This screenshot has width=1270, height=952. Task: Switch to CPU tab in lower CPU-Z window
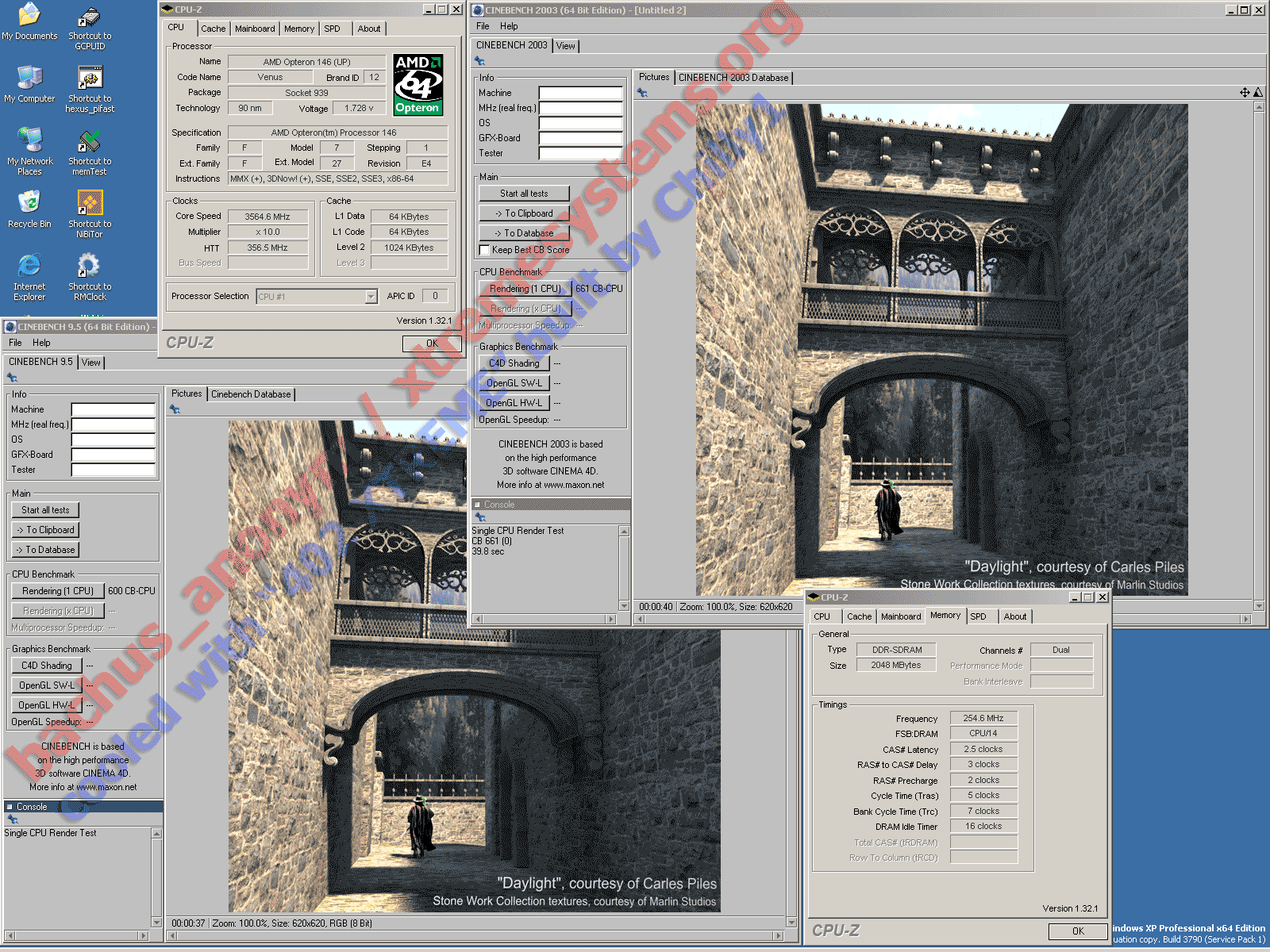pyautogui.click(x=822, y=616)
